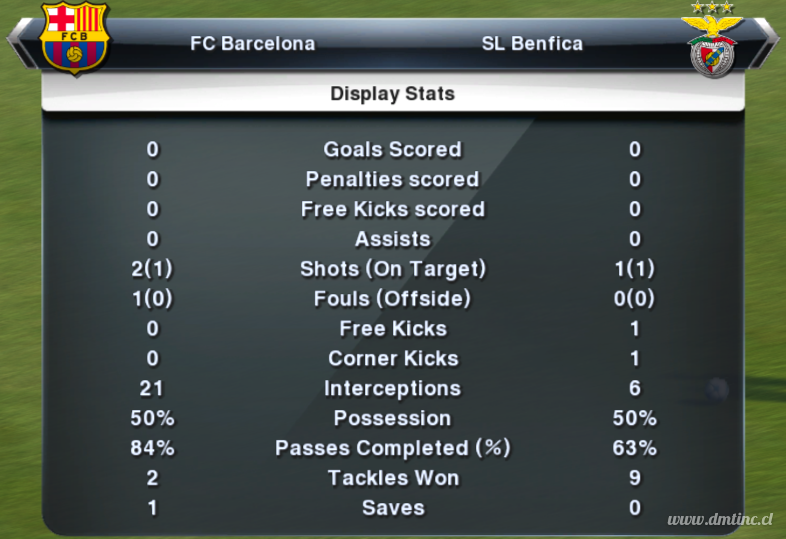Select the FC Barcelona team name

tap(253, 44)
